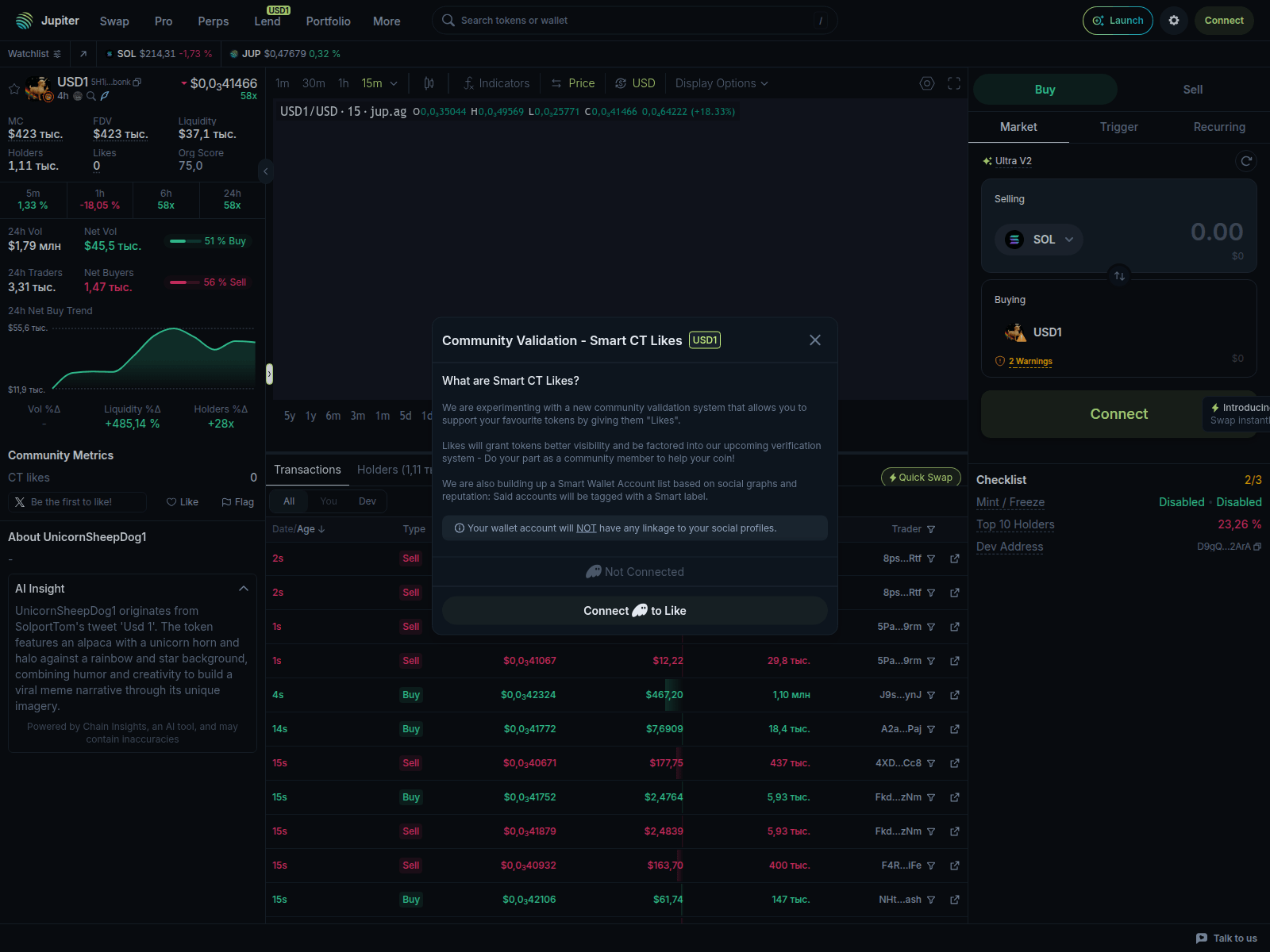Open the watchlist filter icon
Image resolution: width=1270 pixels, height=952 pixels.
[57, 54]
